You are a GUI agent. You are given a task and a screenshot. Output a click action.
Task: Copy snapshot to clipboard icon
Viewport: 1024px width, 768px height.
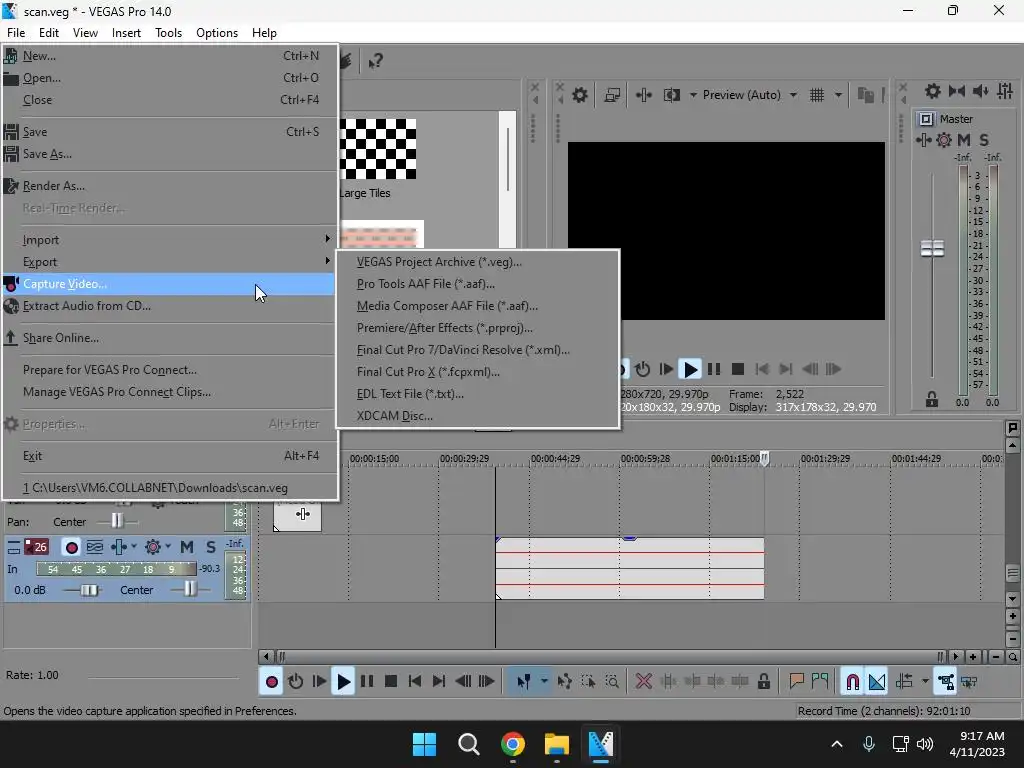click(865, 95)
